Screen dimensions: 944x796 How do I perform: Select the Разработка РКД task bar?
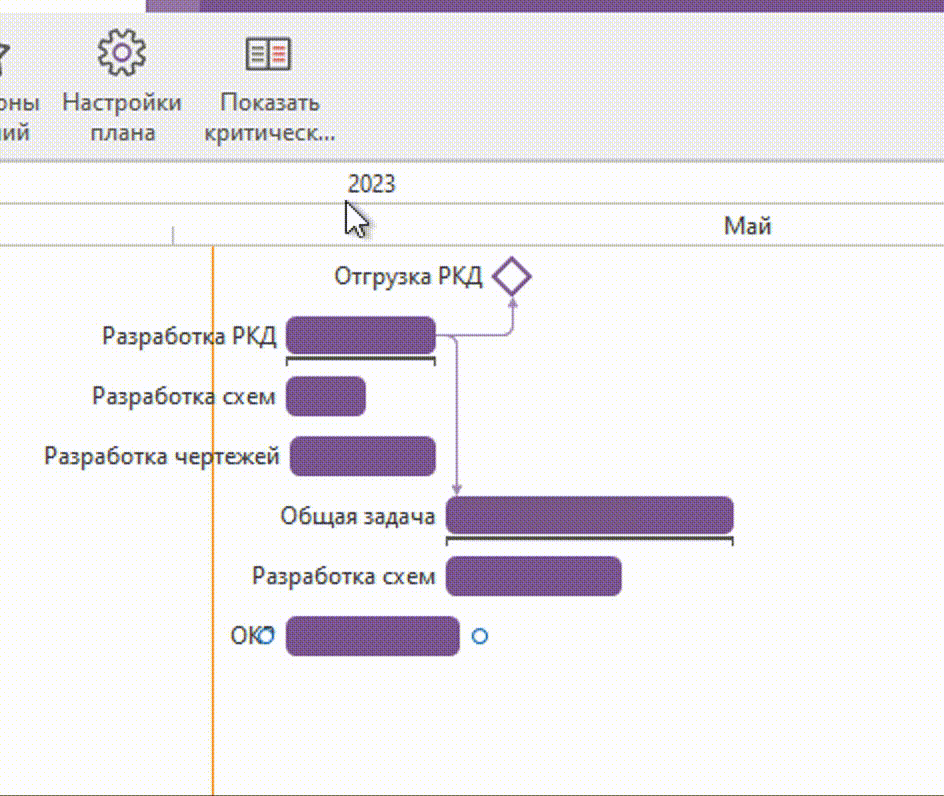[360, 335]
